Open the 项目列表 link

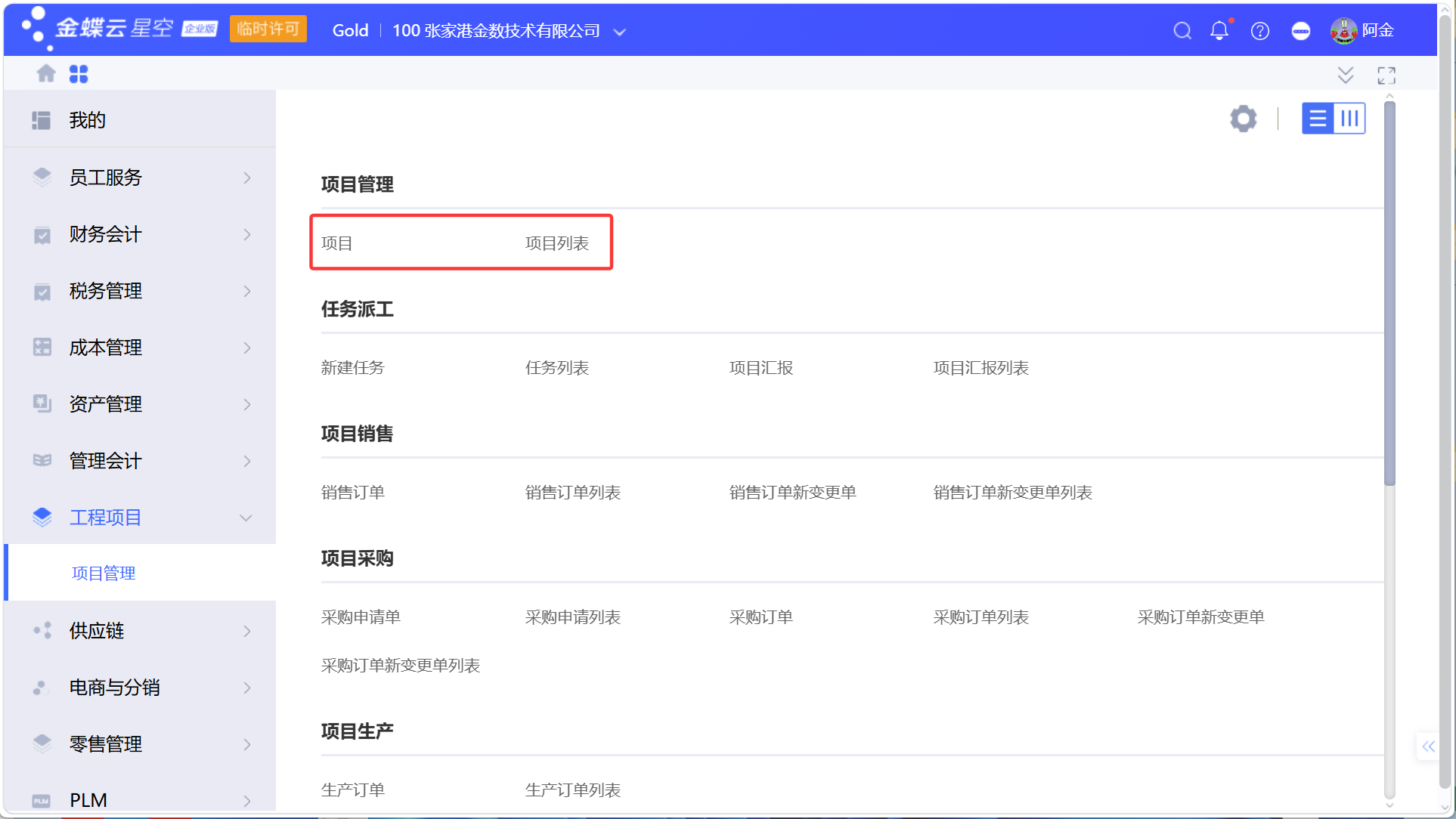(x=557, y=243)
